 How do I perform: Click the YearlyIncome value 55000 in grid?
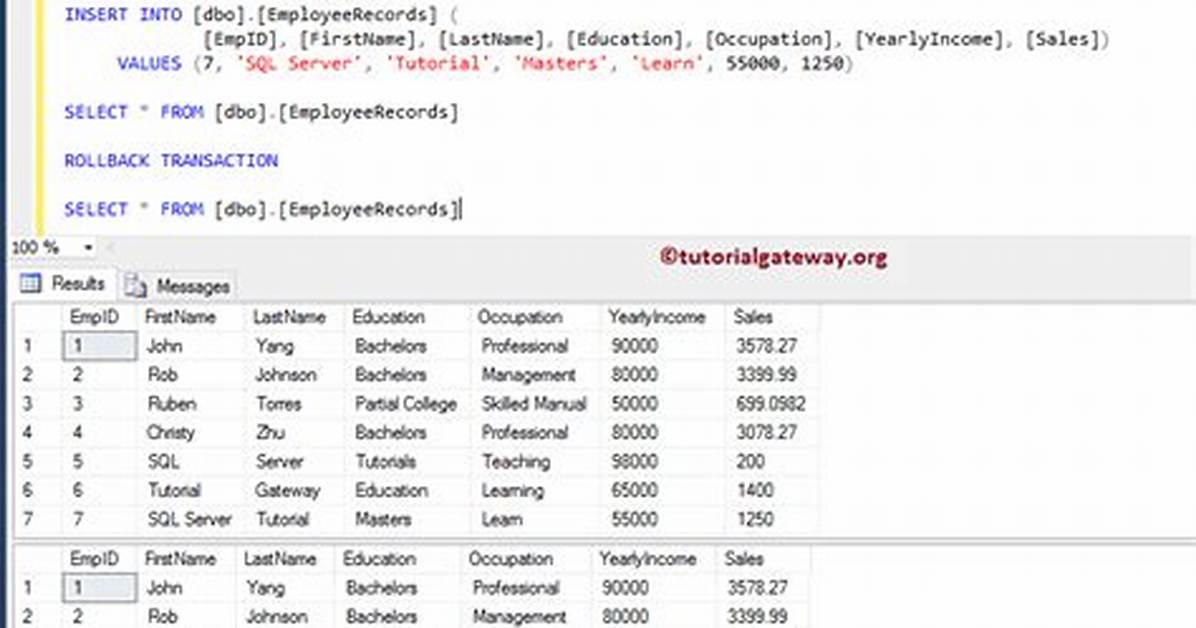pos(635,520)
